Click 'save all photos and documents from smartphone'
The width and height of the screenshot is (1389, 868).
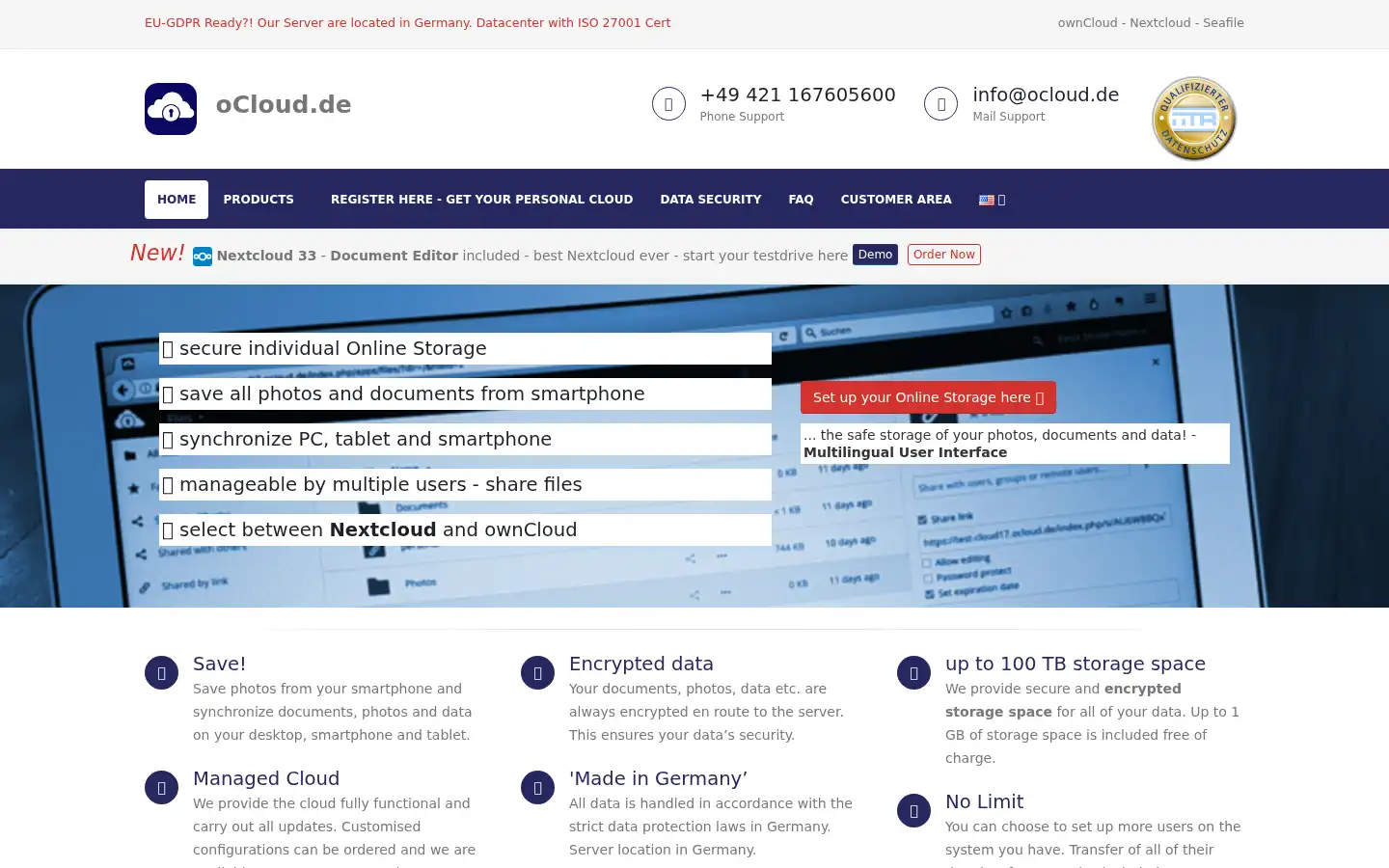click(465, 393)
